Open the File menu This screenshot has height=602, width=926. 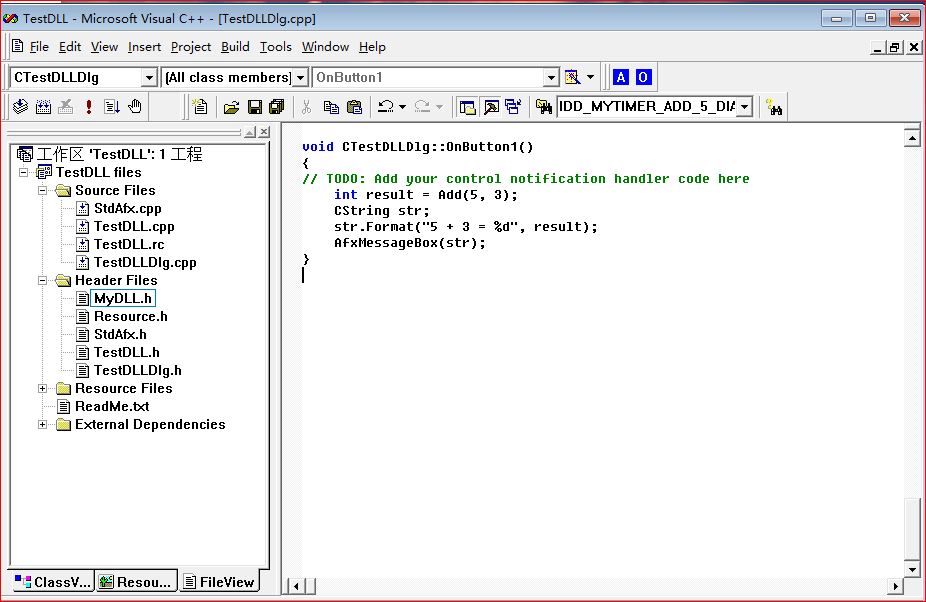pyautogui.click(x=39, y=47)
